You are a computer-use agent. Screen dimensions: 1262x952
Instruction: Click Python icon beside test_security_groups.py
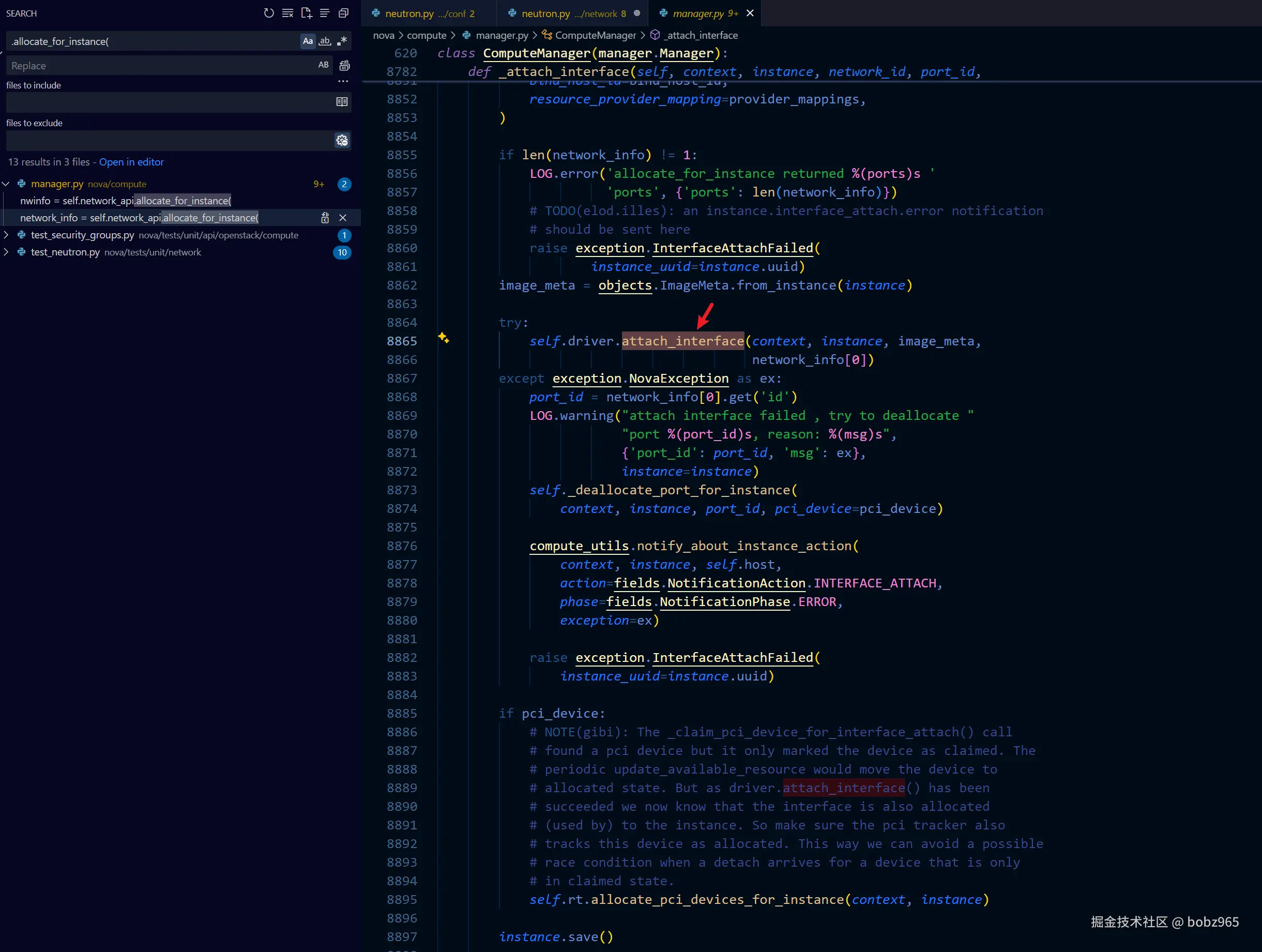tap(22, 235)
